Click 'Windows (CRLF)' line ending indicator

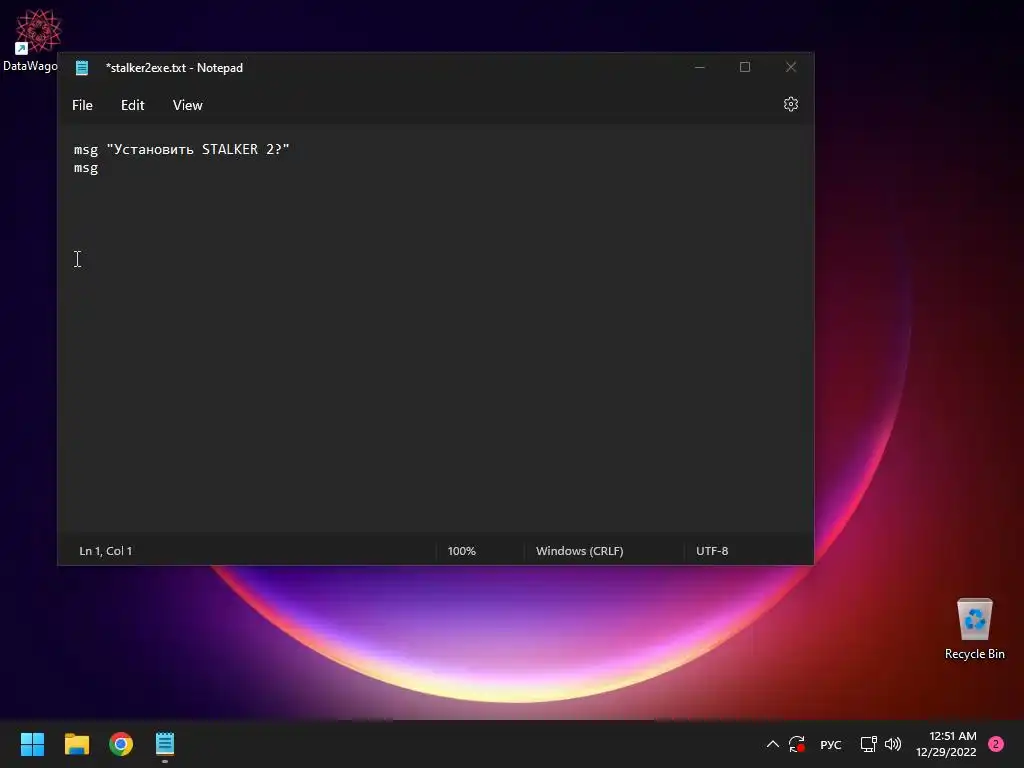coord(580,551)
